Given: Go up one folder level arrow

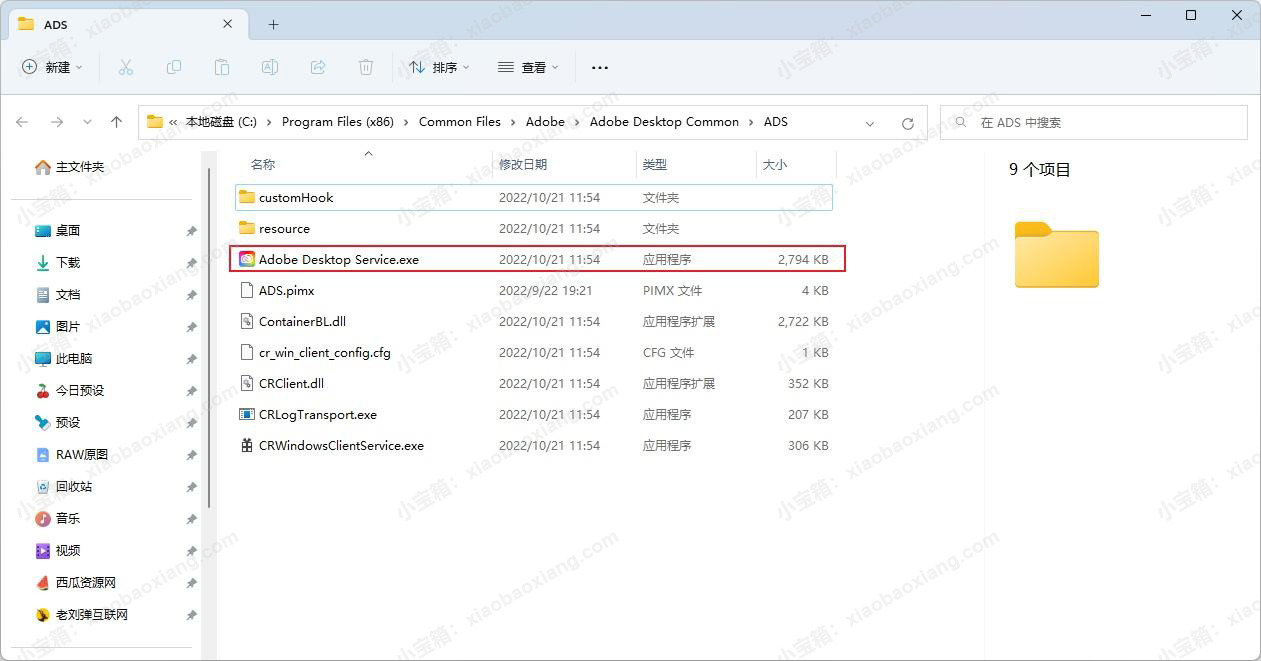Looking at the screenshot, I should [116, 122].
